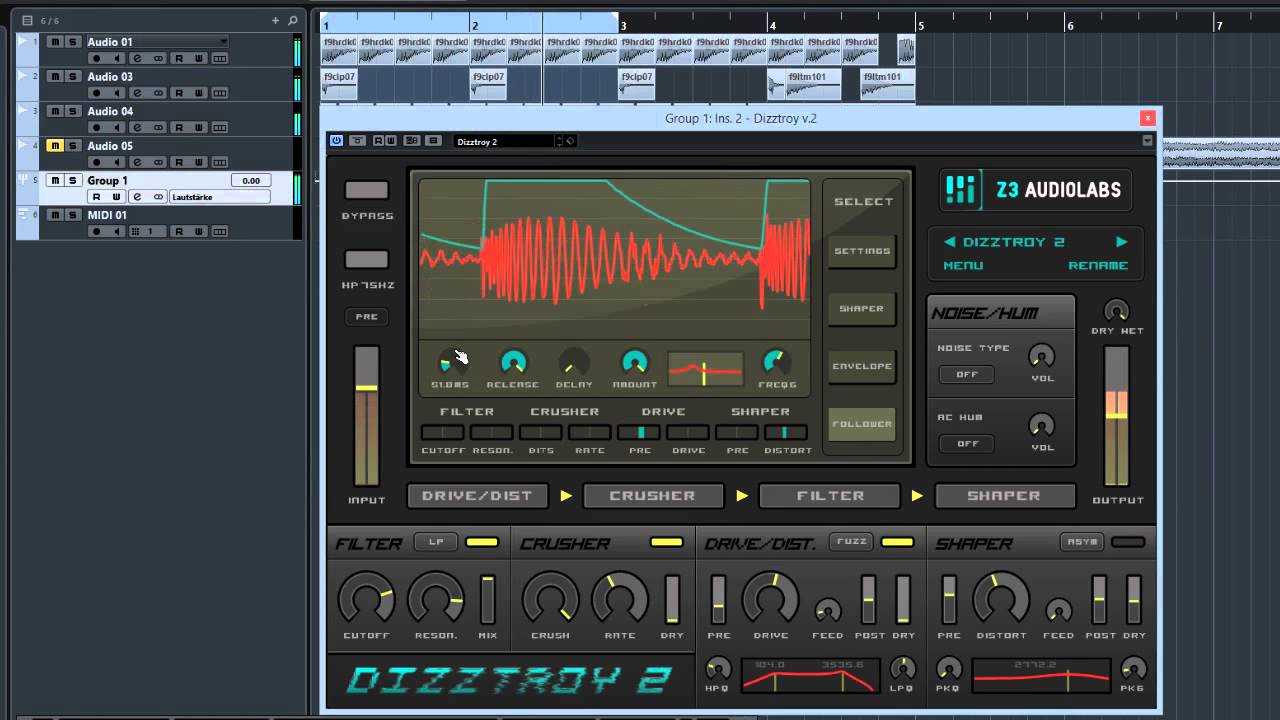Solo the Audio 01 track

point(72,42)
